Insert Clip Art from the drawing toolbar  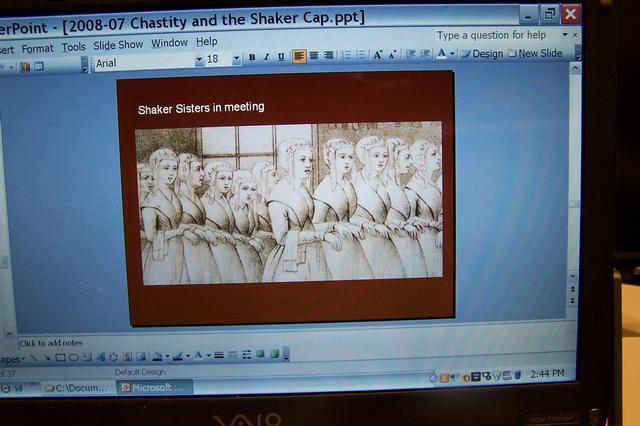tap(127, 357)
